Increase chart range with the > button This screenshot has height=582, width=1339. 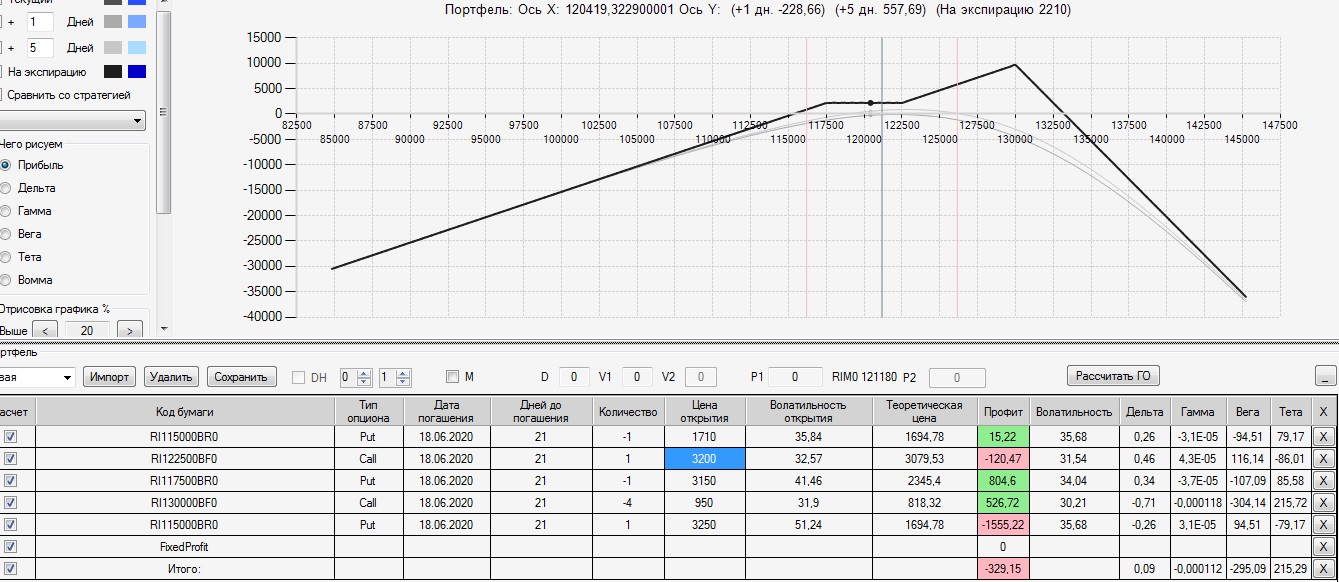129,330
